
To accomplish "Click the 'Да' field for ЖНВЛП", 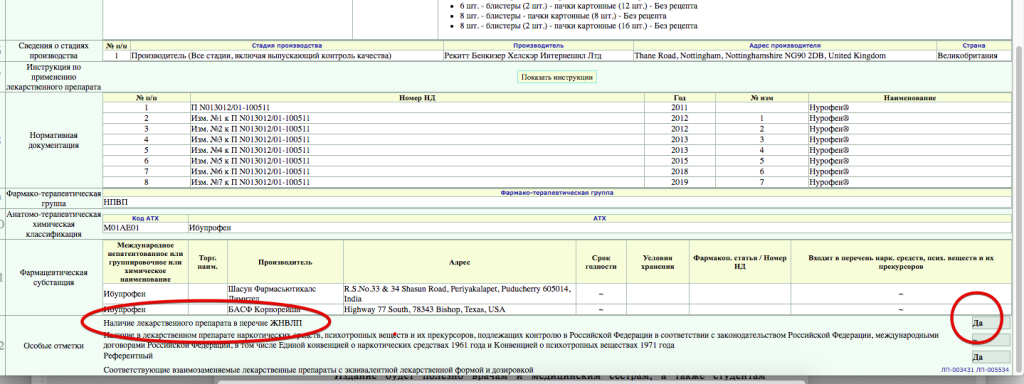I will point(991,323).
